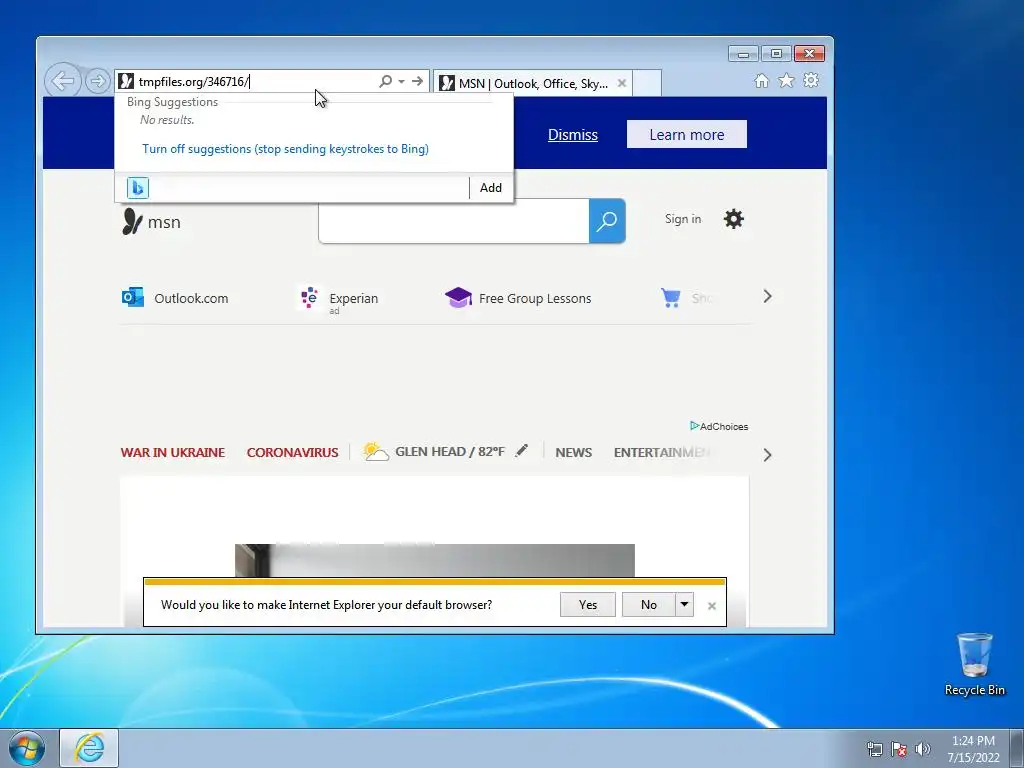
Task: Click the blue MSN search magnifier button
Action: pyautogui.click(x=607, y=221)
